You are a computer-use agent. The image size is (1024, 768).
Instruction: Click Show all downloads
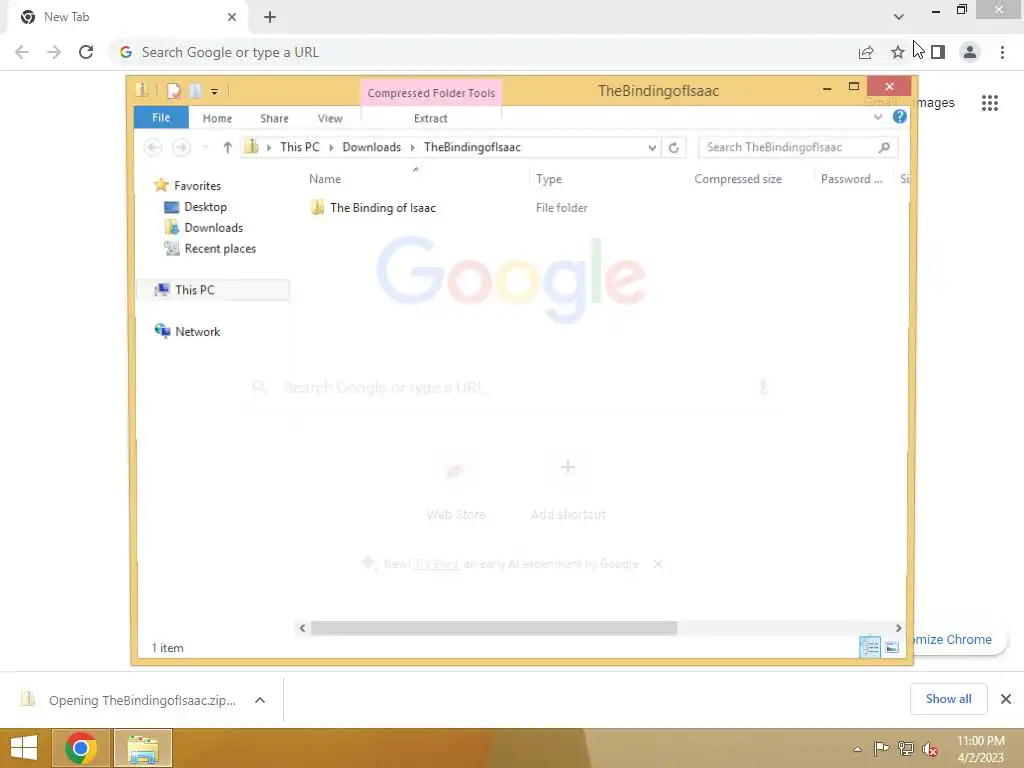point(948,699)
